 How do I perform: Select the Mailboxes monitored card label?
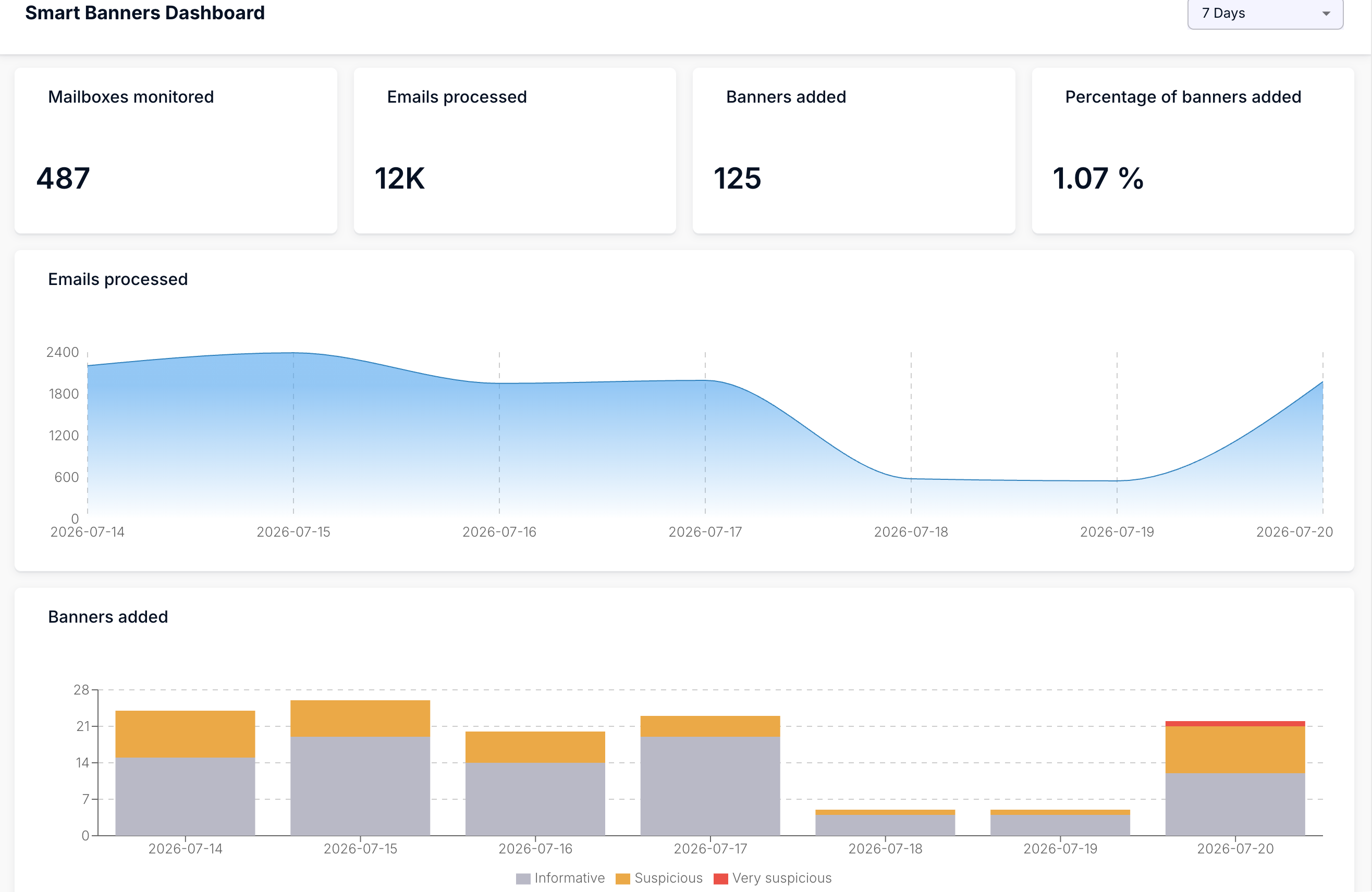tap(131, 97)
